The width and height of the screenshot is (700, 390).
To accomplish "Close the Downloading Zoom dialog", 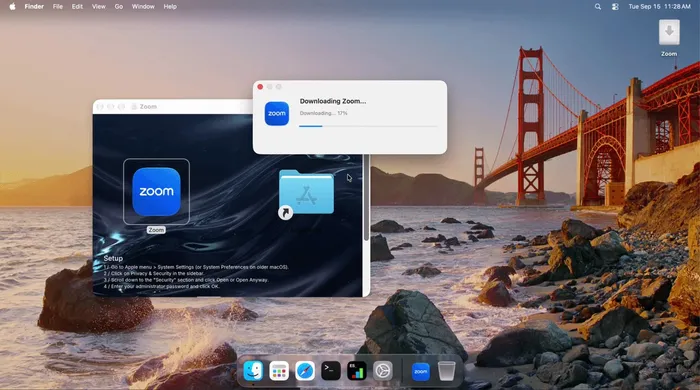I will [x=260, y=87].
